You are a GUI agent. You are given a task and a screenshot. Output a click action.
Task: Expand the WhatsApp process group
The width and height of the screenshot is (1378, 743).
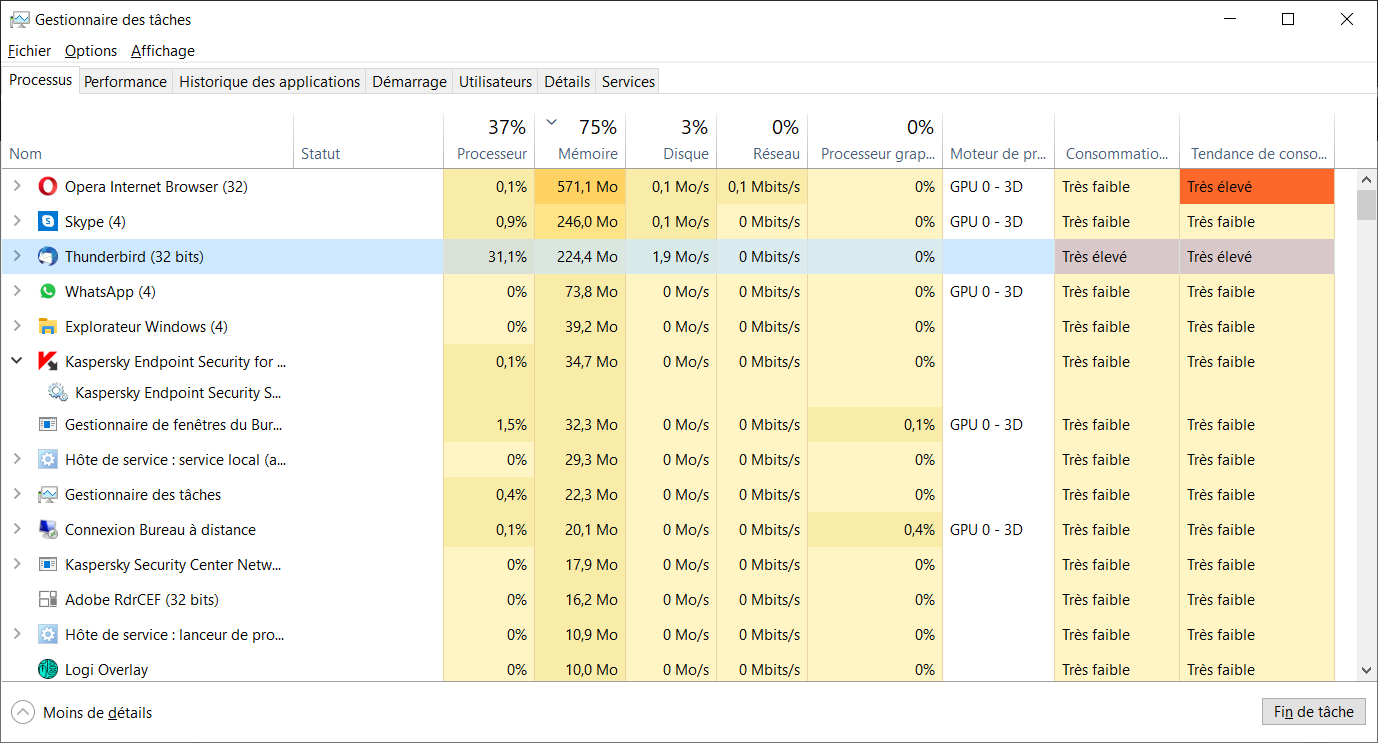coord(16,292)
